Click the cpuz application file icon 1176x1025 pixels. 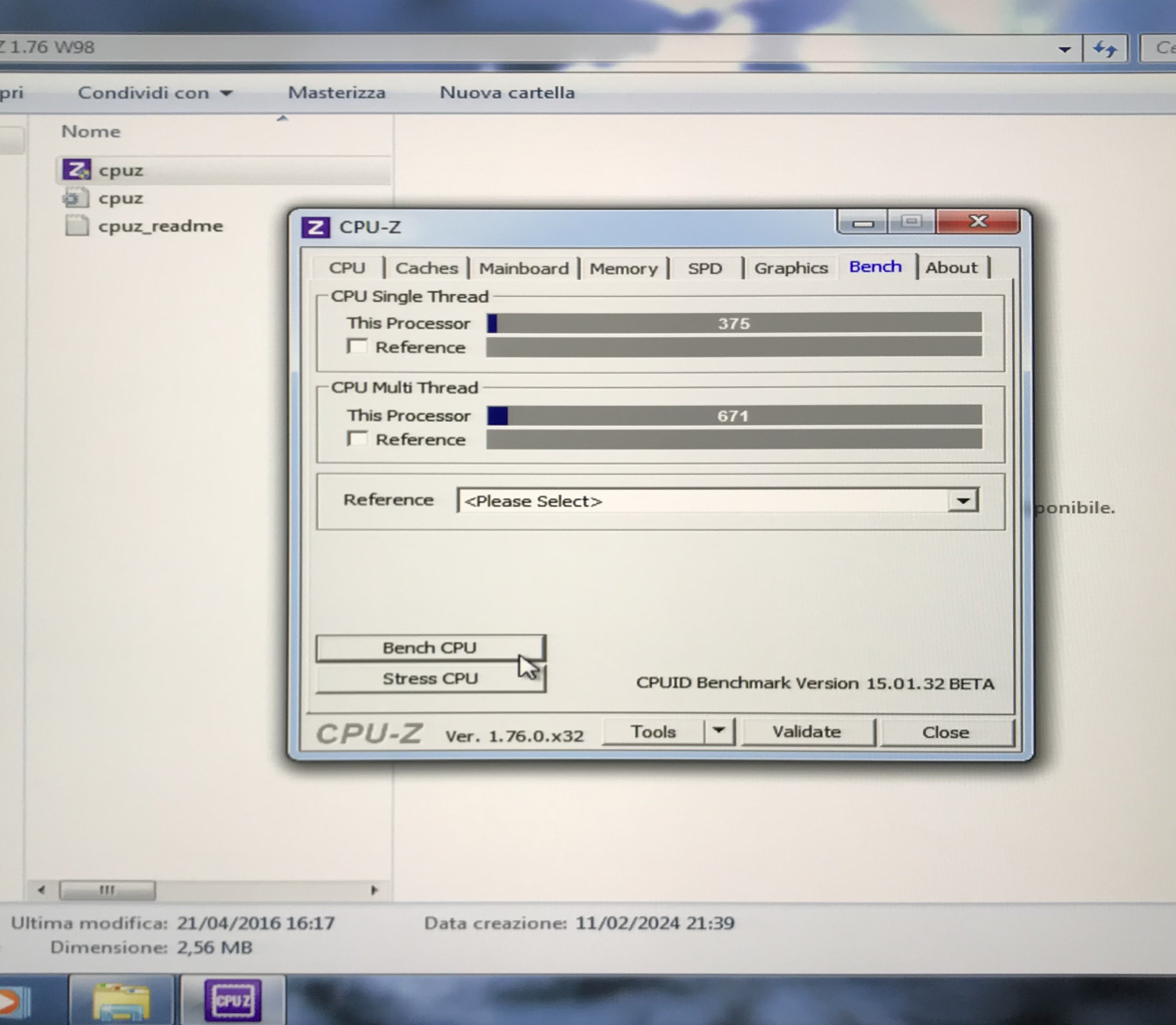tap(76, 169)
